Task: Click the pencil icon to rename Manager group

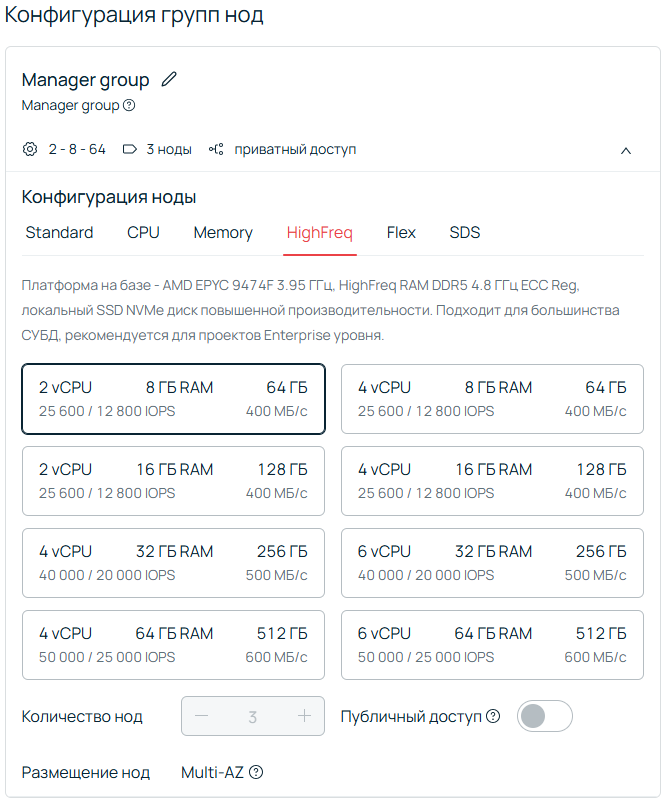Action: point(169,80)
